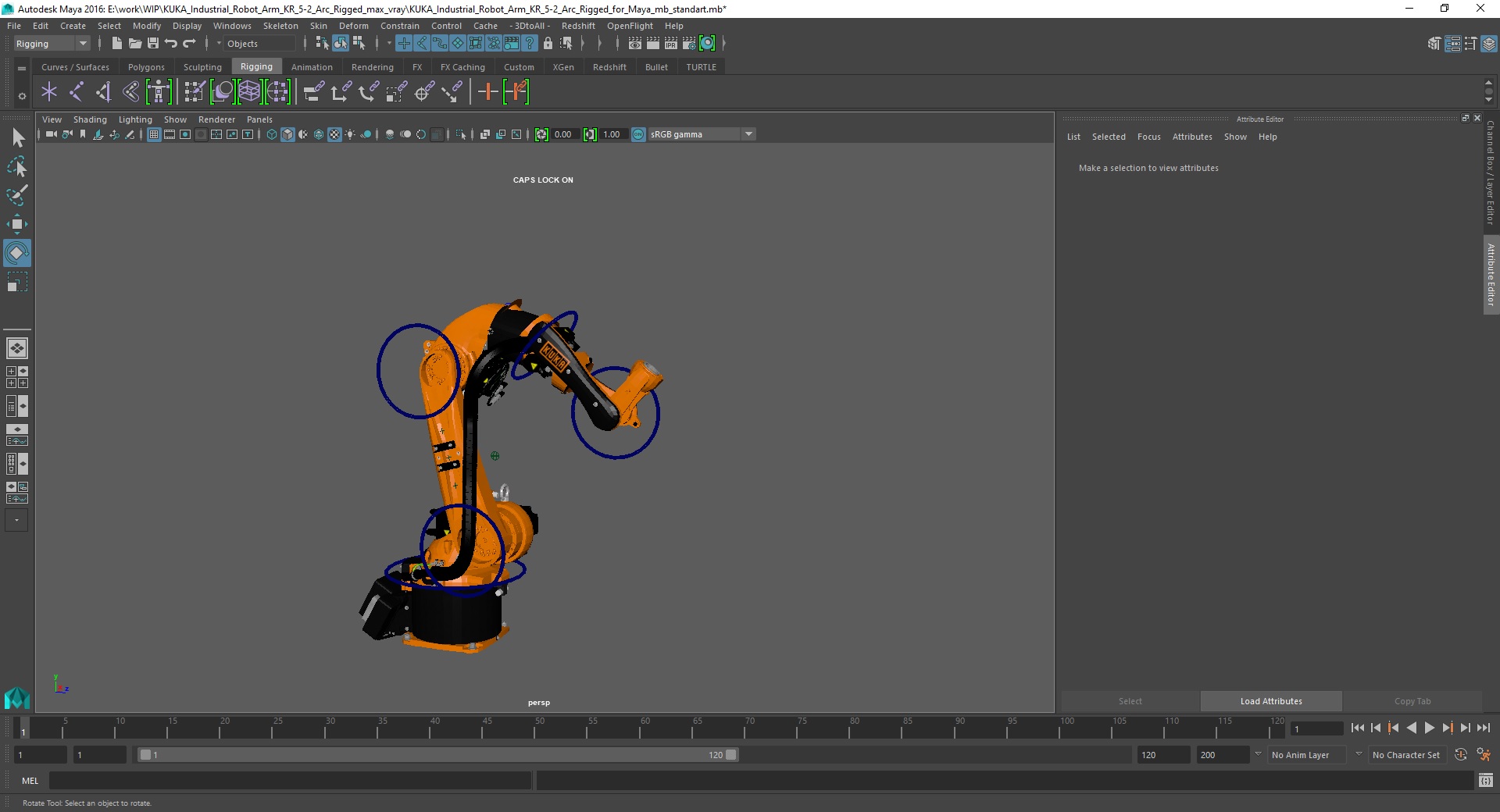Open the No Anim Layer dropdown arrow
The width and height of the screenshot is (1500, 812).
coord(1258,754)
